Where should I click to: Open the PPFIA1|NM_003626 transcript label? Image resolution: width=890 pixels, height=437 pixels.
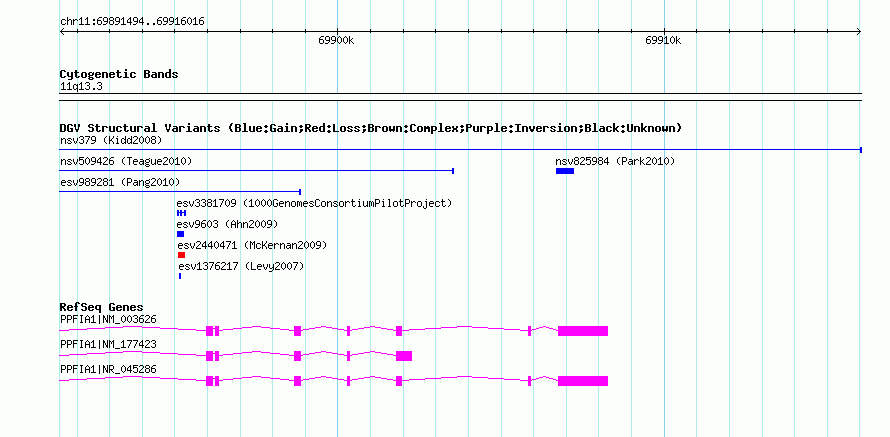tap(108, 320)
